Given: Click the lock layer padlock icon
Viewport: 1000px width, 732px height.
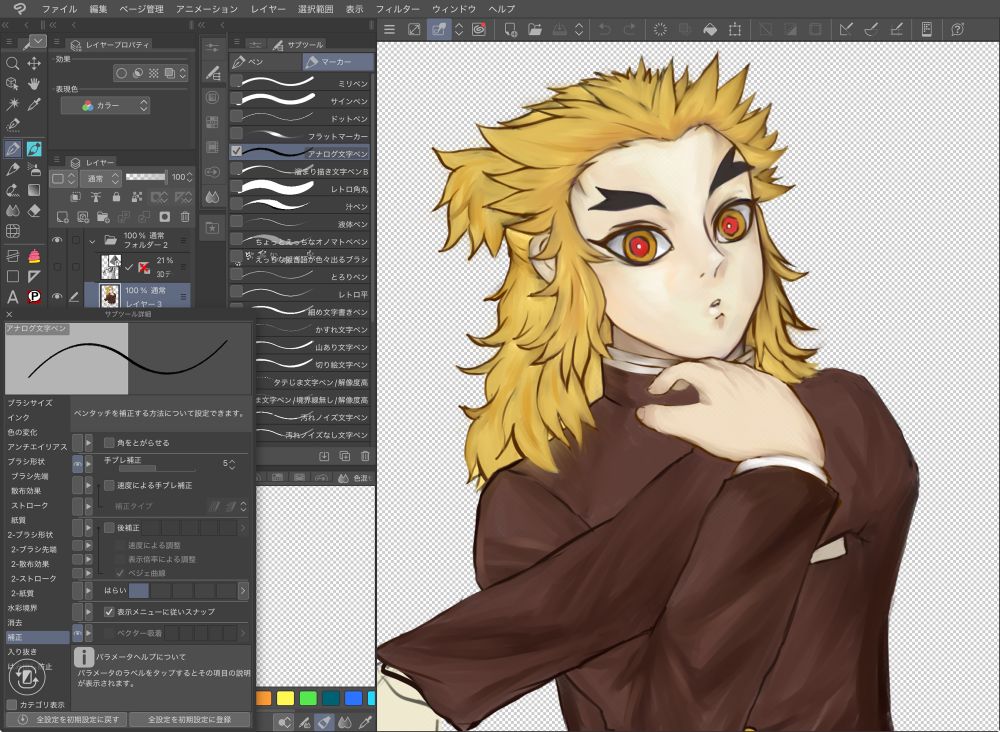Looking at the screenshot, I should (115, 197).
